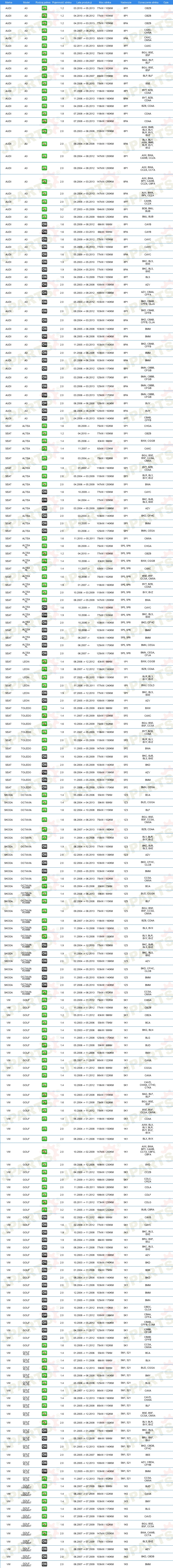The width and height of the screenshot is (173, 1568).
Task: Click PB icon in AUDI A3 8PA BLP, BLF row
Action: point(44,76)
